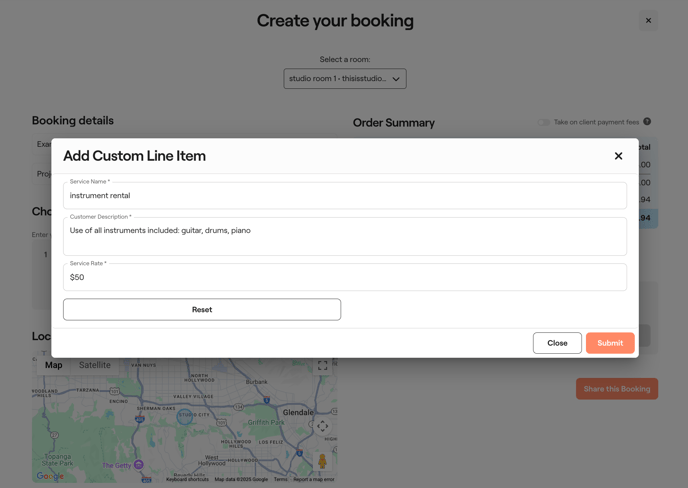Edit the Service Rate field

[x=344, y=278]
